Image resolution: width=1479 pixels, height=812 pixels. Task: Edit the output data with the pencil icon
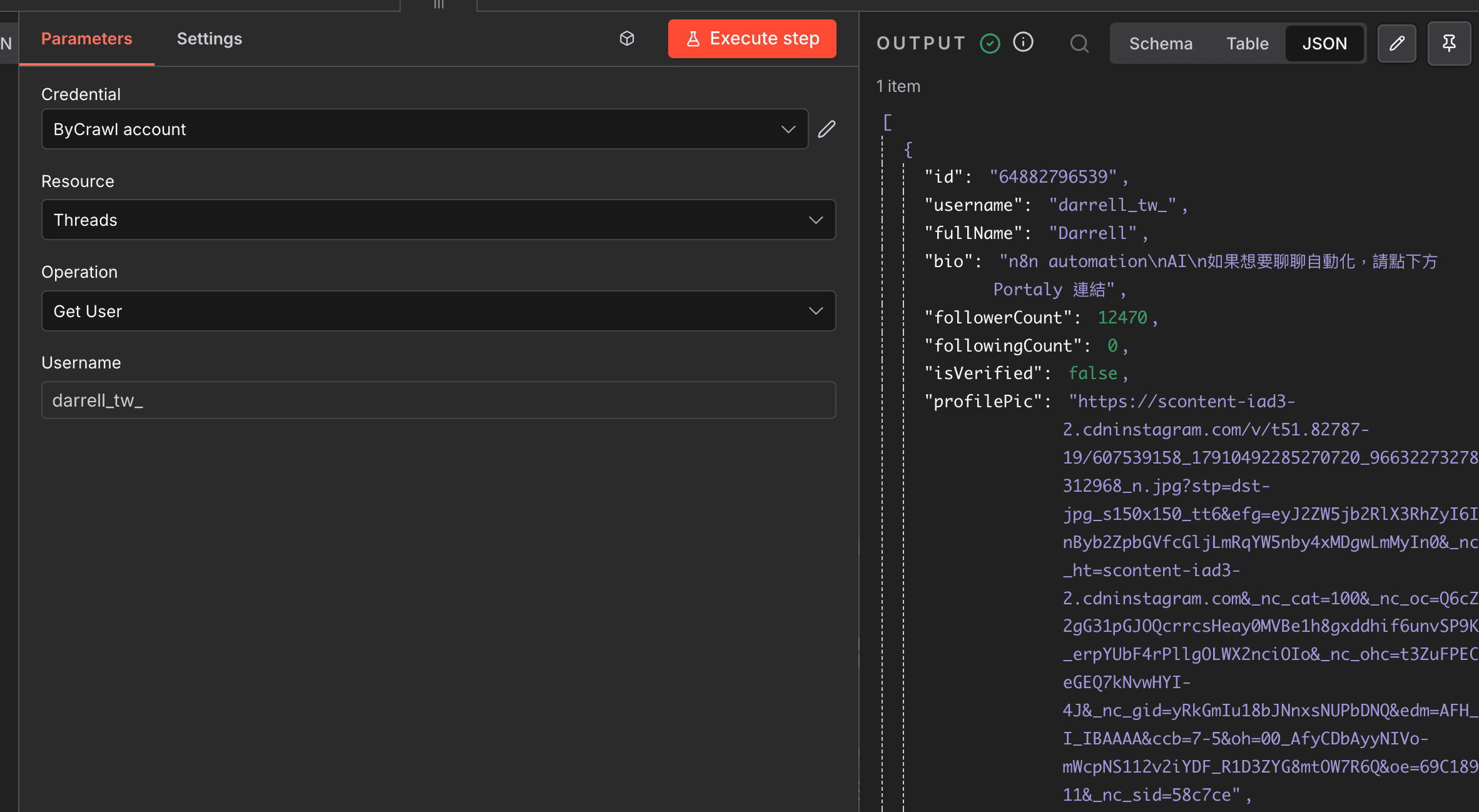click(x=1396, y=43)
